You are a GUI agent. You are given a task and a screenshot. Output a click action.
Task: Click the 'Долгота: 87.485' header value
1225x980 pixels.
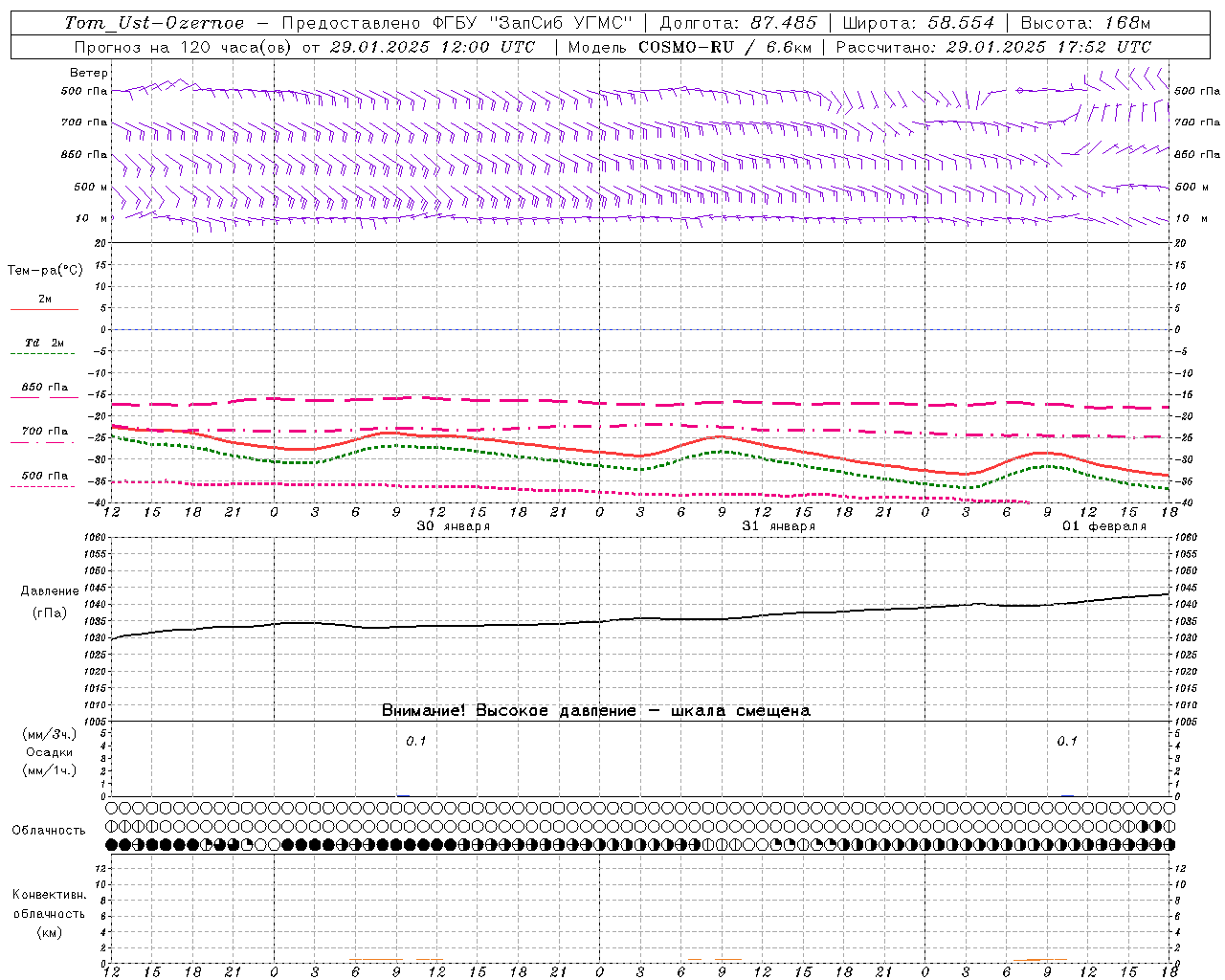[x=739, y=23]
